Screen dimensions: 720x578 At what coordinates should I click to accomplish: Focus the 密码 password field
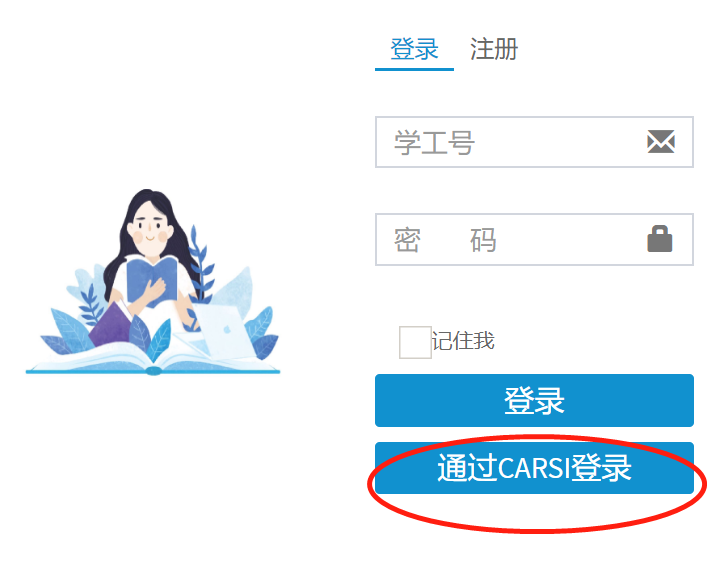click(534, 239)
